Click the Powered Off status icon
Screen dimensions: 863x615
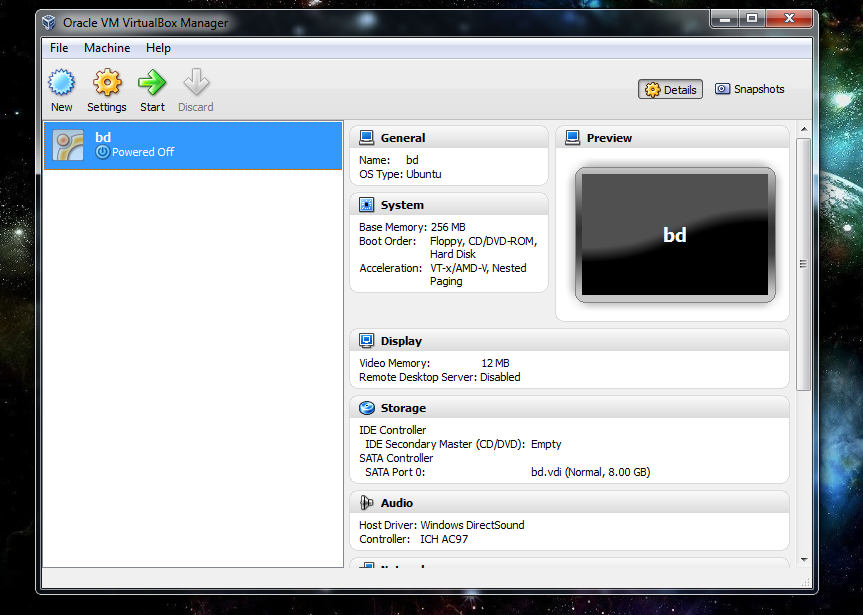click(x=102, y=152)
